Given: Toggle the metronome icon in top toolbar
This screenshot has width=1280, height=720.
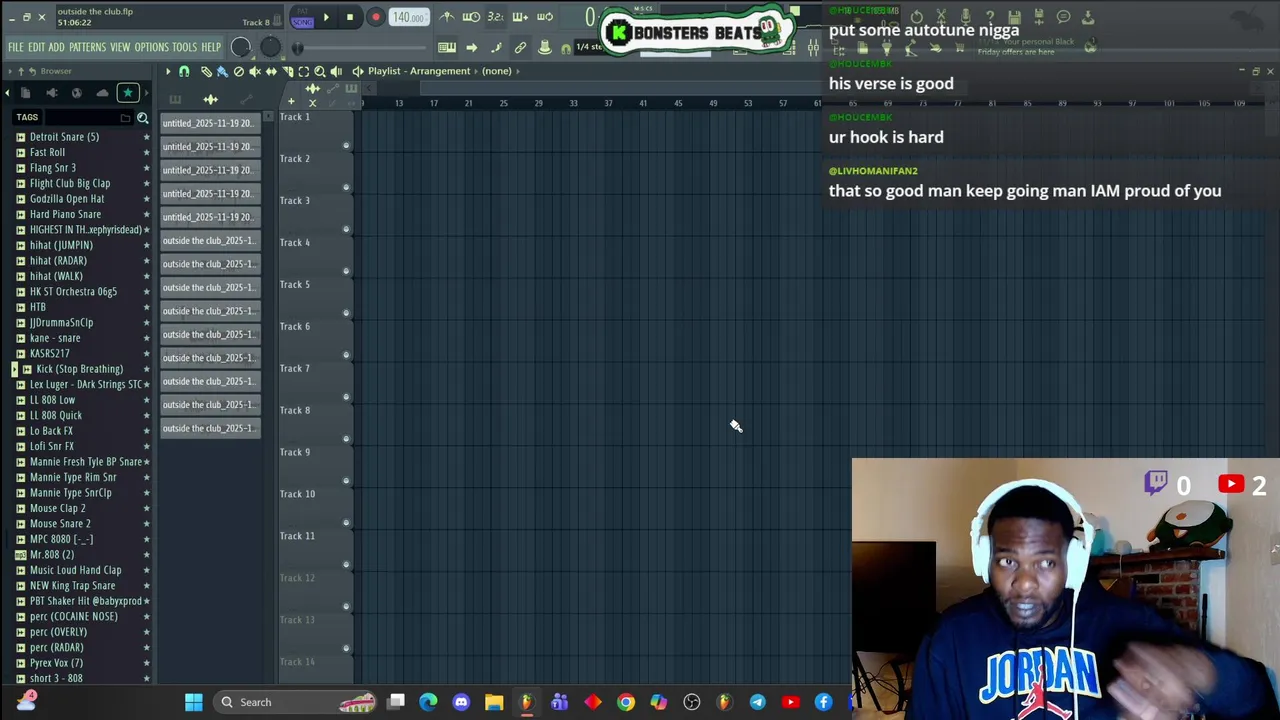Looking at the screenshot, I should (x=447, y=16).
